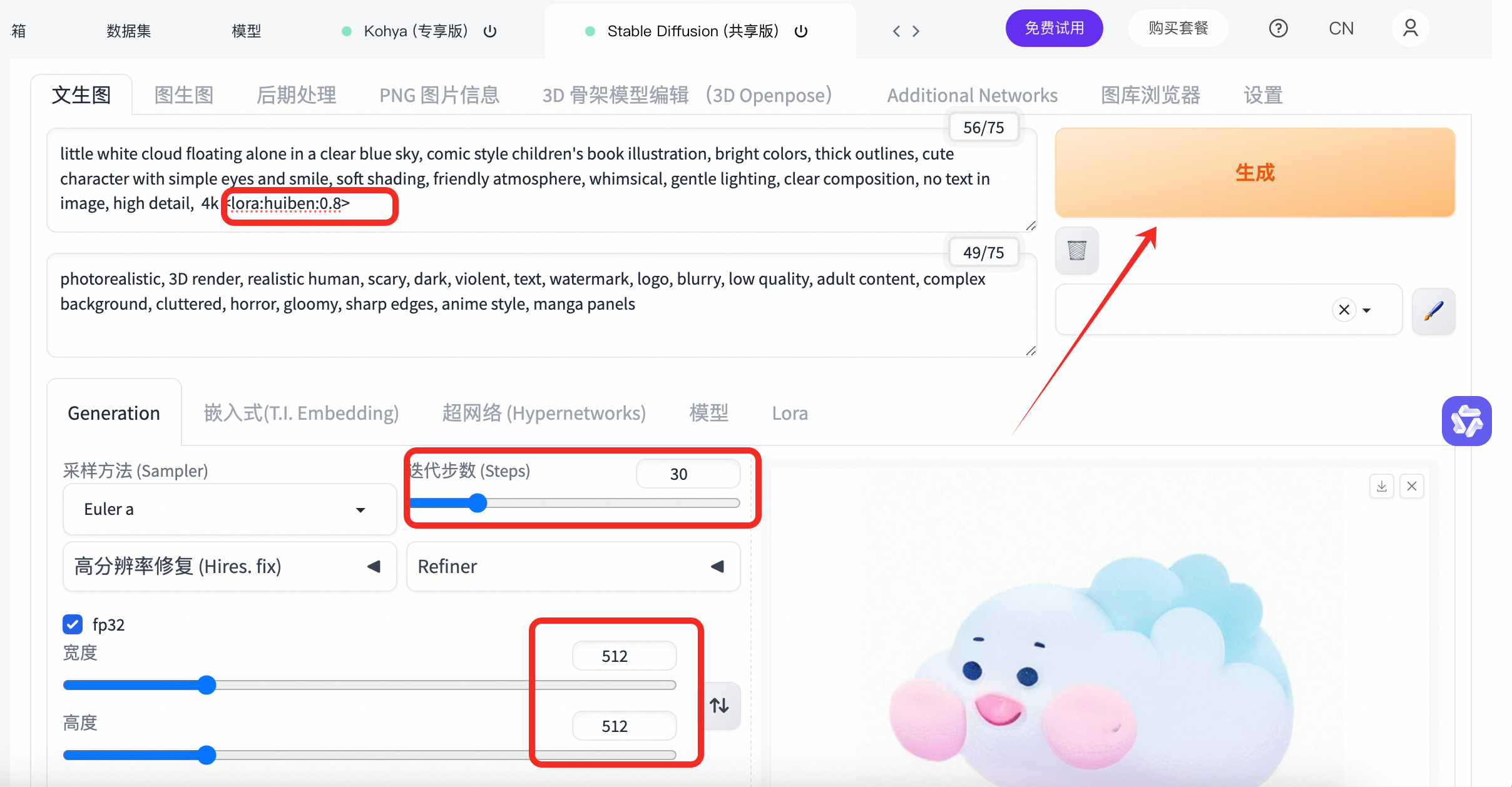1512x787 pixels.
Task: Click the swap width and height arrows icon
Action: pos(719,706)
